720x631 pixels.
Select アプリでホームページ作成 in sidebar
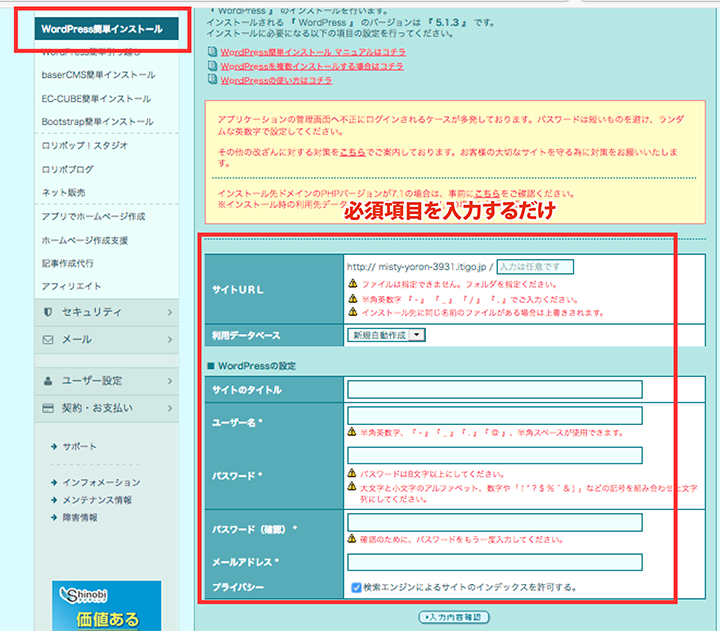[x=93, y=216]
